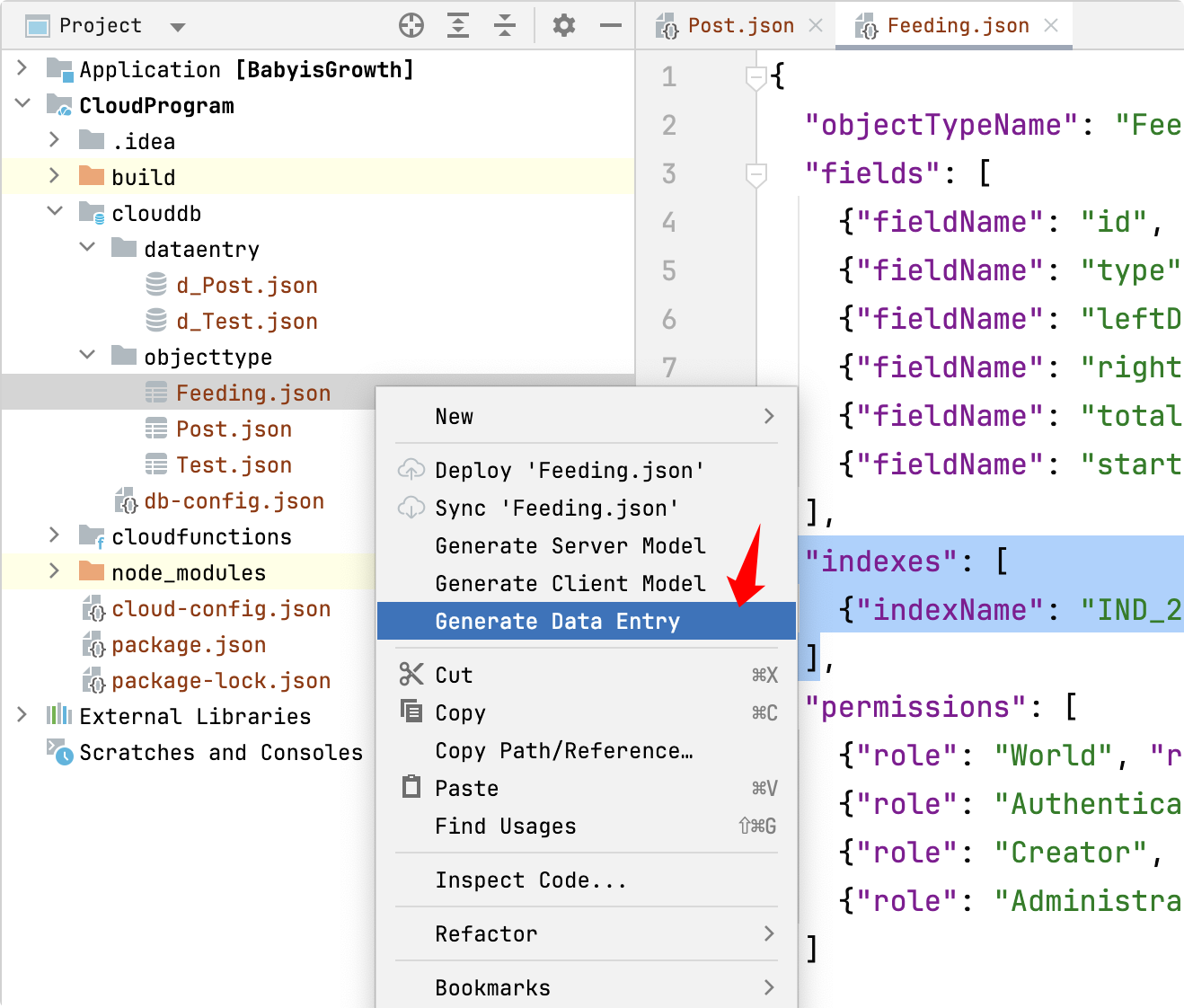Image resolution: width=1184 pixels, height=1008 pixels.
Task: Choose Copy from context menu
Action: (586, 713)
